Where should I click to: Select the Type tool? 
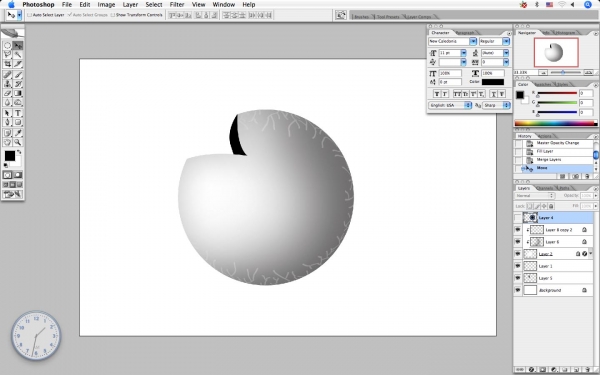tap(18, 113)
